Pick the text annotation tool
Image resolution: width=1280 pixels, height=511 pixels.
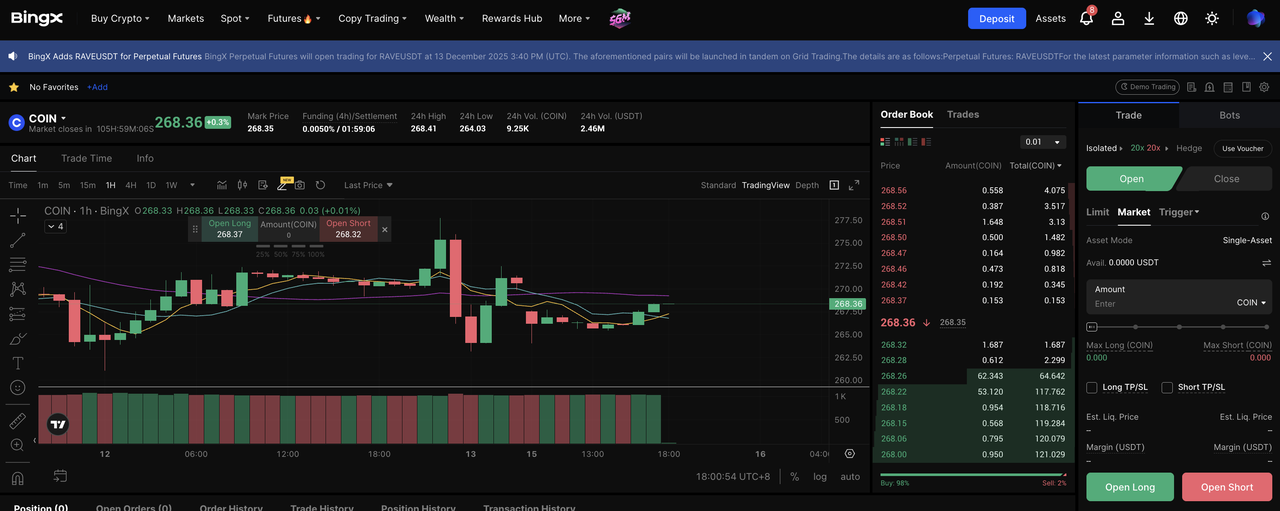coord(17,363)
